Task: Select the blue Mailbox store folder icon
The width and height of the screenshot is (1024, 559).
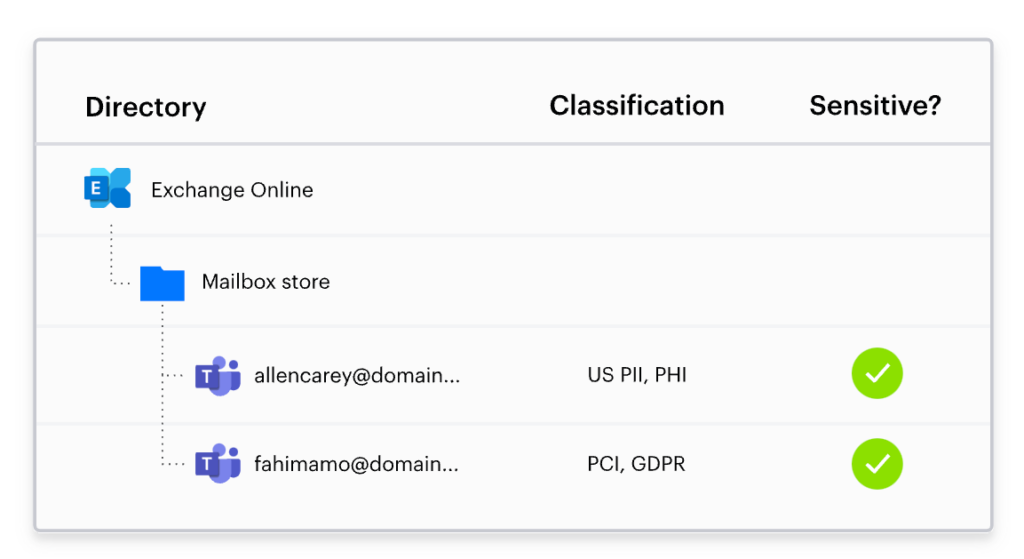Action: point(162,283)
